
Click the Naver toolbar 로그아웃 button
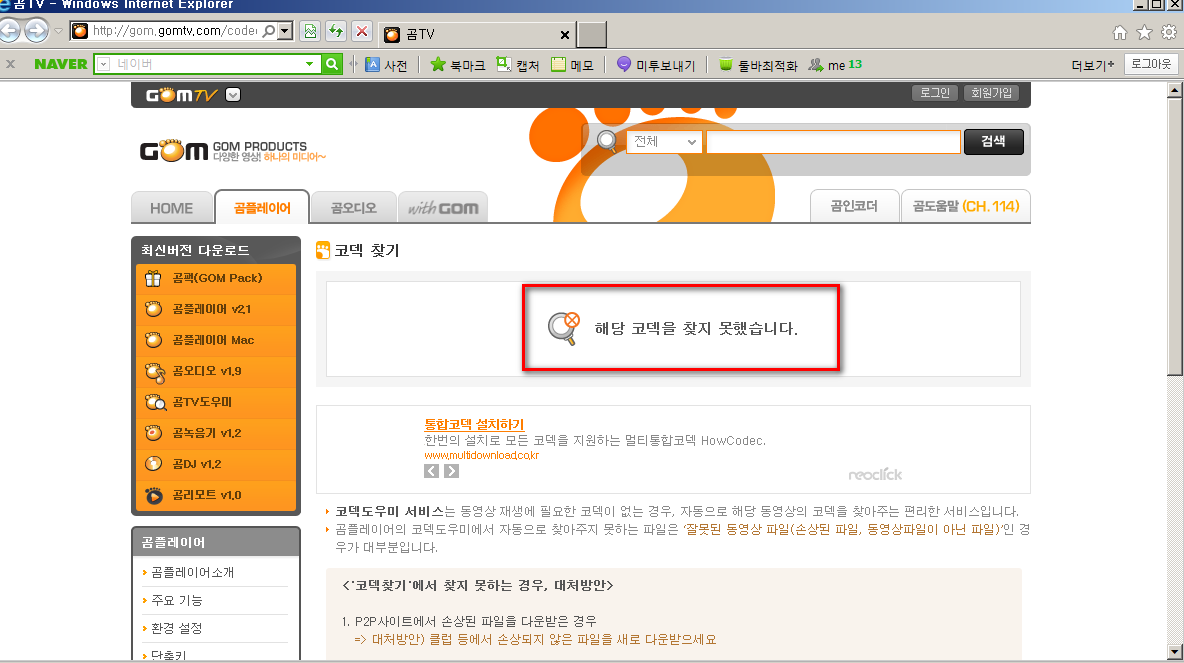pos(1151,64)
